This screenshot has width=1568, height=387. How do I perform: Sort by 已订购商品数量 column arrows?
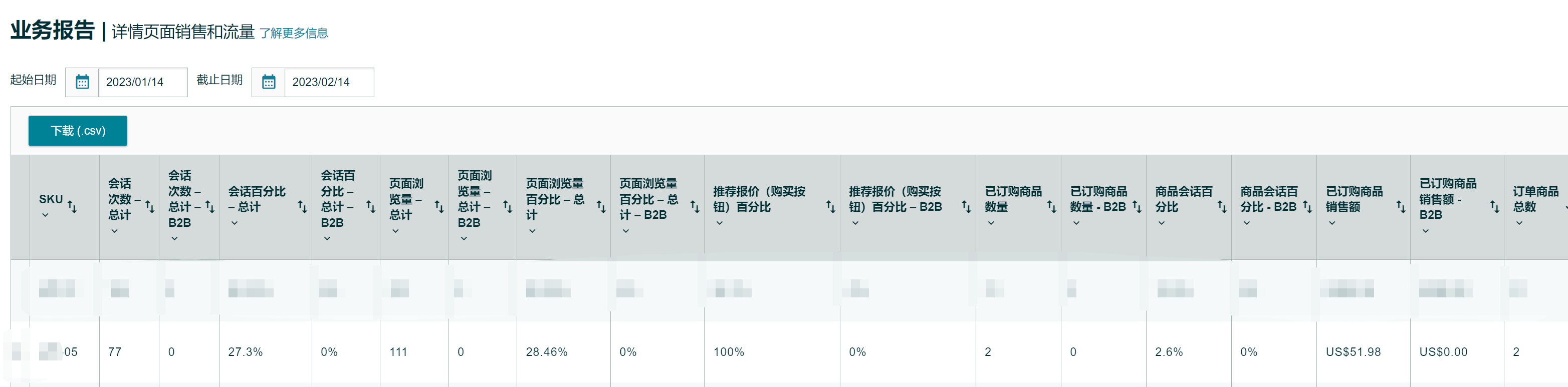click(1051, 207)
